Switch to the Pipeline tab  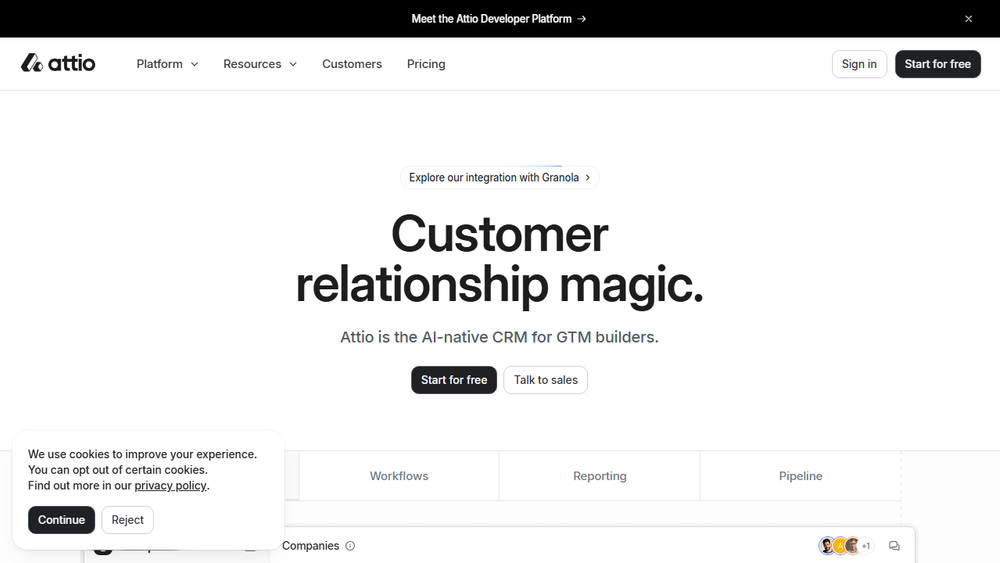(x=800, y=476)
